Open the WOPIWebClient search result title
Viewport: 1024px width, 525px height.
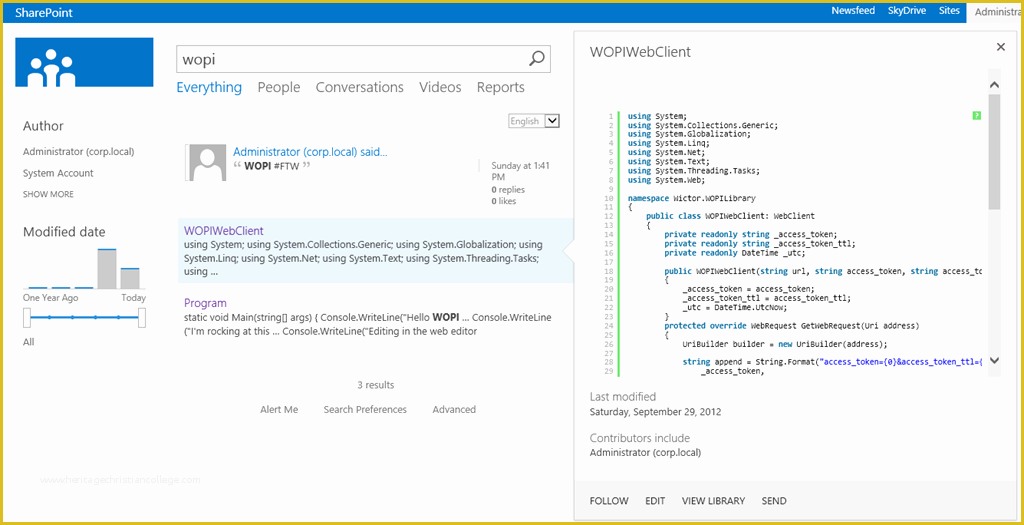point(224,231)
